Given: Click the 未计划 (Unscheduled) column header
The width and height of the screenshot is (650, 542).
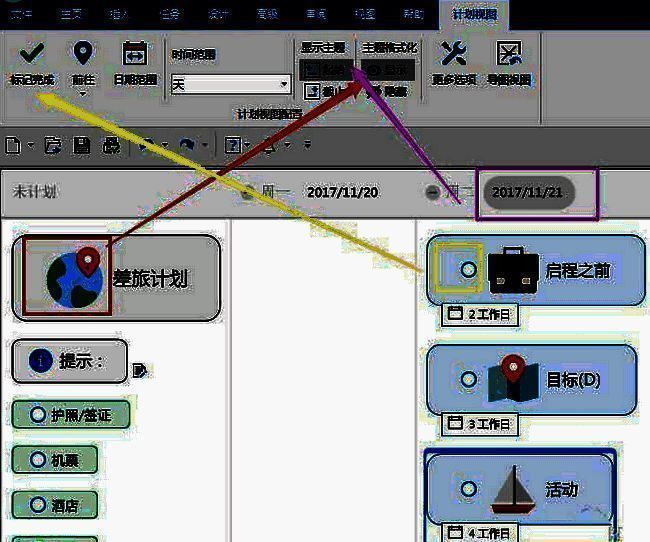Looking at the screenshot, I should pyautogui.click(x=34, y=192).
